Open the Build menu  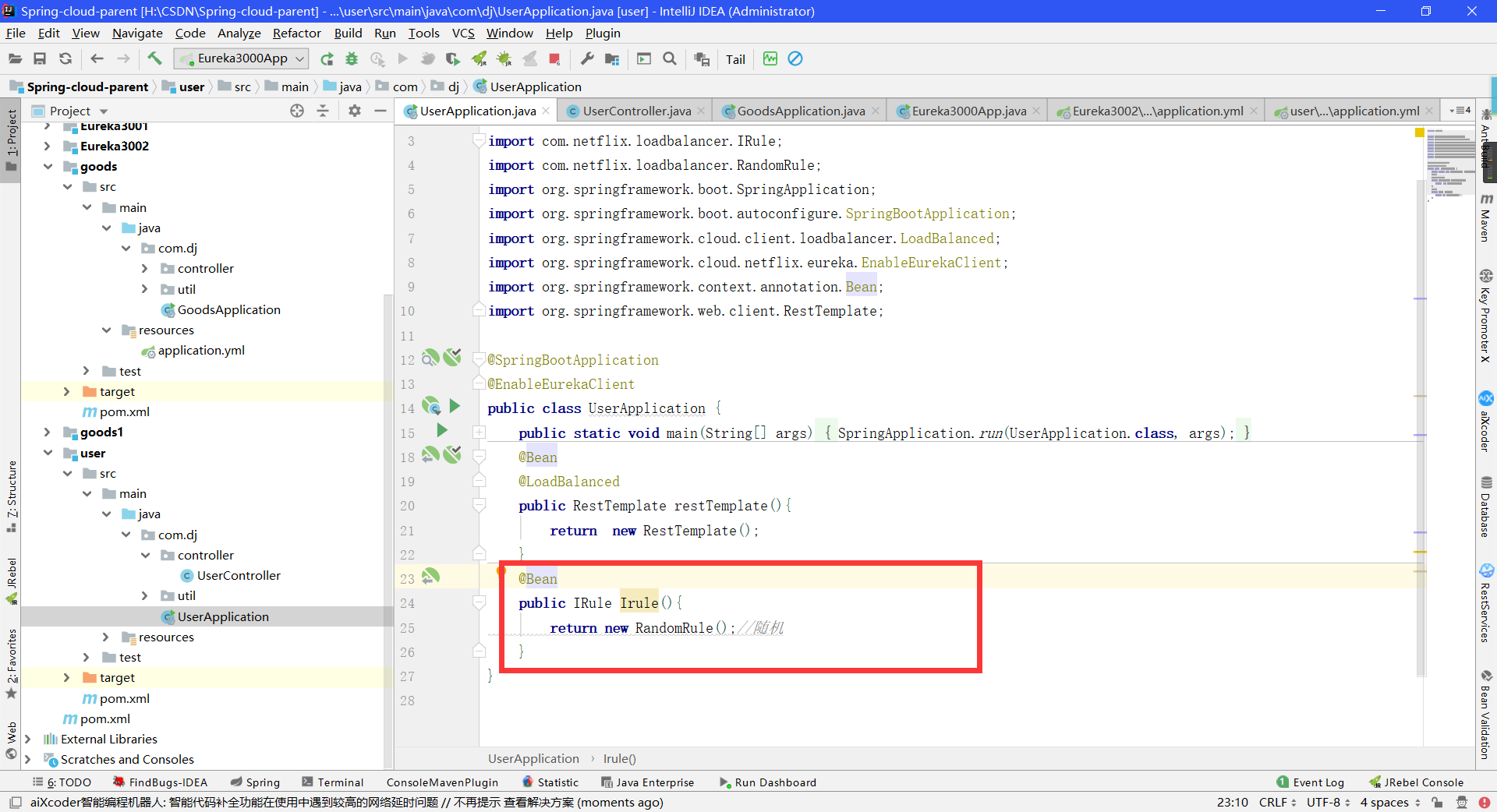click(348, 33)
